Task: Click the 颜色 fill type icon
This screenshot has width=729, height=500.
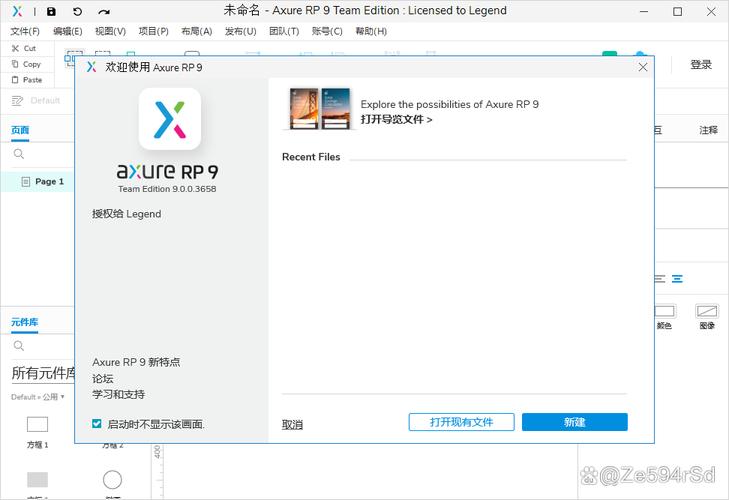Action: [664, 311]
